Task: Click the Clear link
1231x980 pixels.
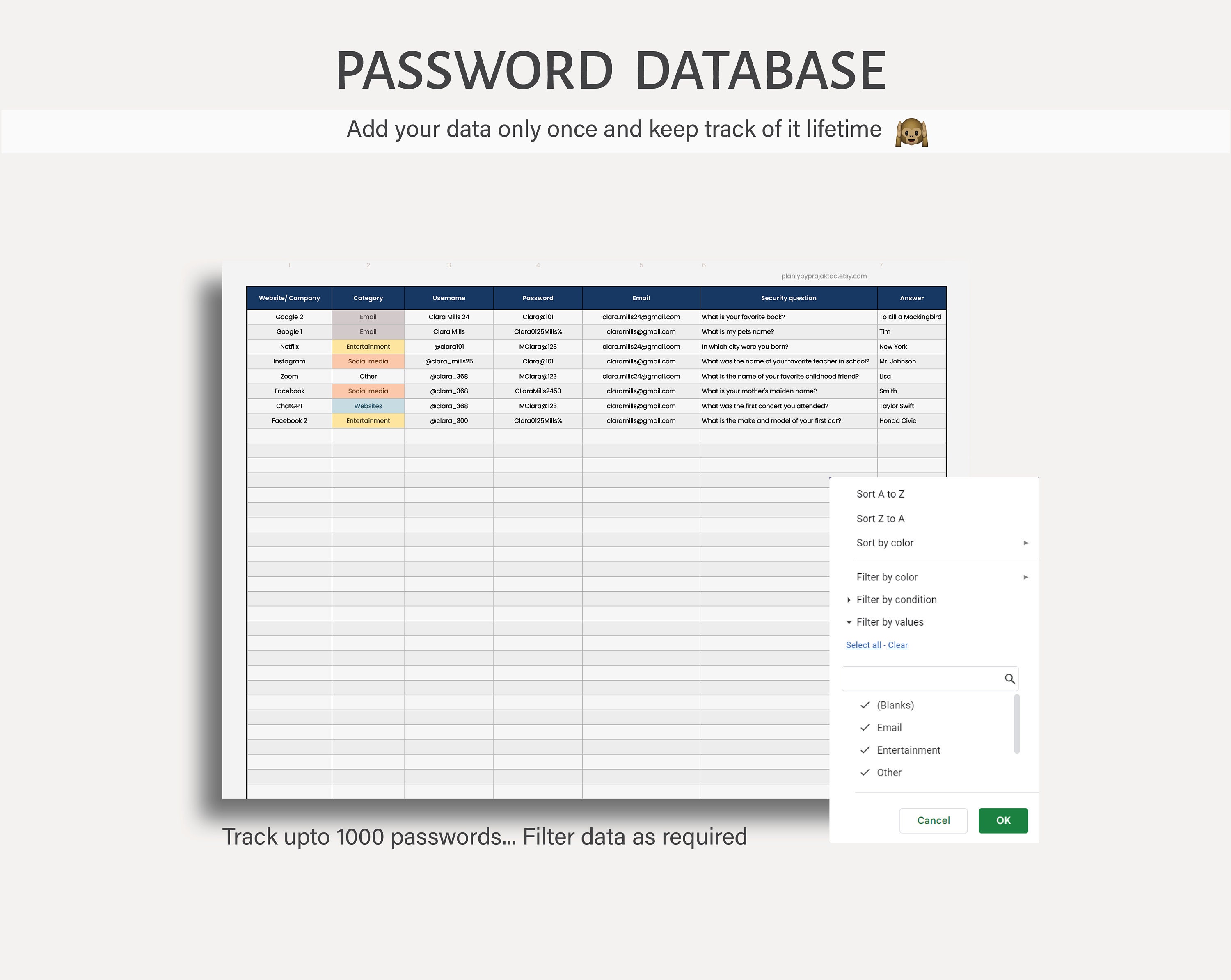Action: point(897,644)
